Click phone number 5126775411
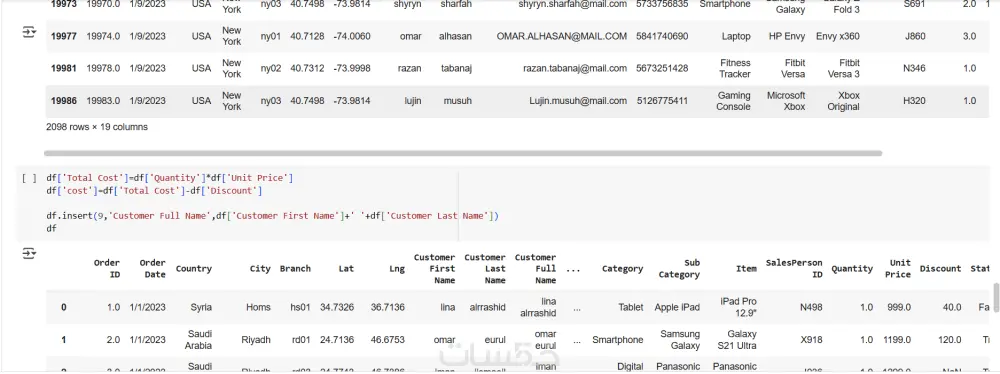 click(662, 101)
